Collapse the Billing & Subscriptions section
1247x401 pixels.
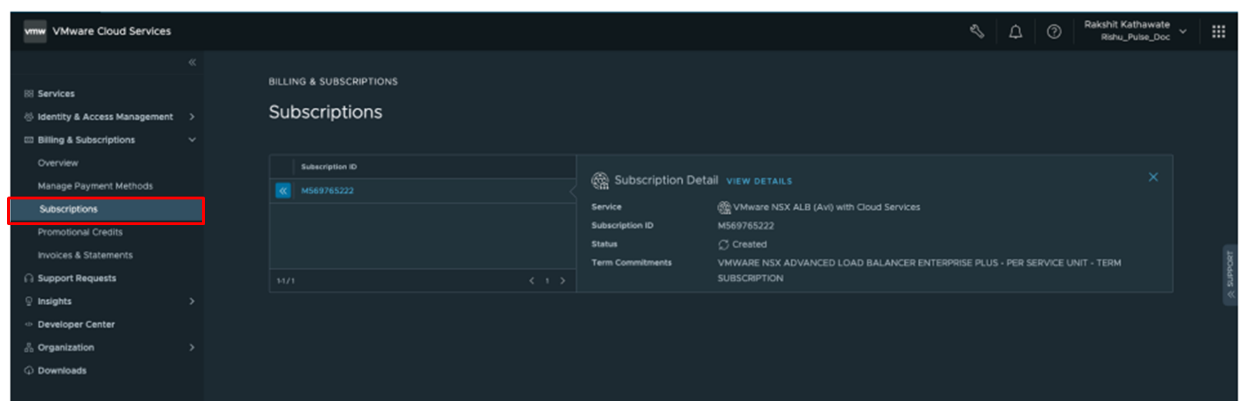[191, 140]
